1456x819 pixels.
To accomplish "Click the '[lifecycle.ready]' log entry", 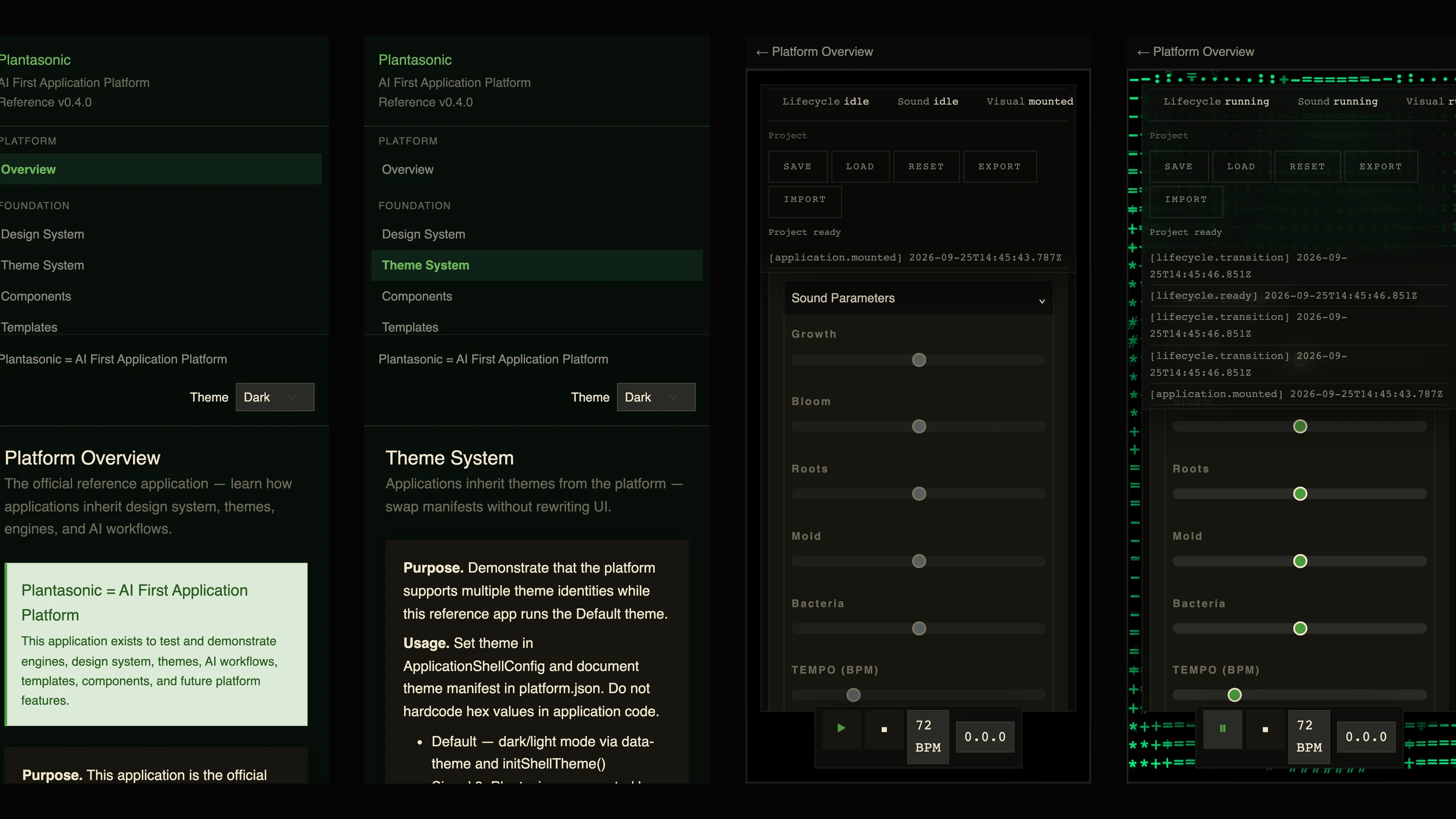I will point(1283,296).
